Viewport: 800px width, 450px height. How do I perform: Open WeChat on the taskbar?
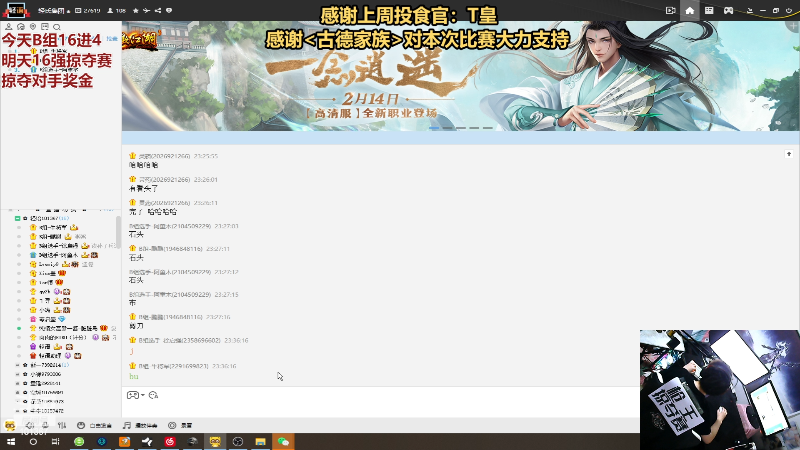click(x=283, y=441)
